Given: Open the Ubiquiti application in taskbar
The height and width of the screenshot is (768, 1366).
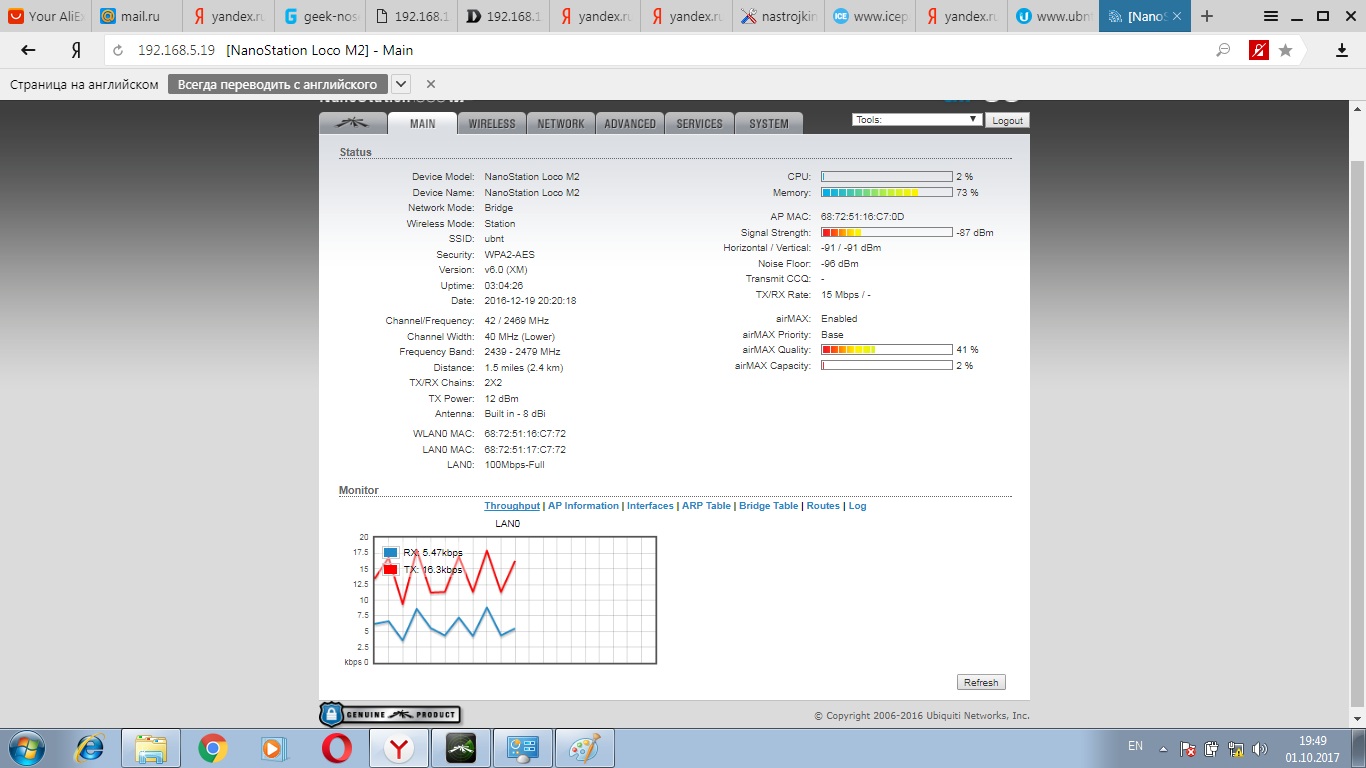Looking at the screenshot, I should click(x=461, y=748).
